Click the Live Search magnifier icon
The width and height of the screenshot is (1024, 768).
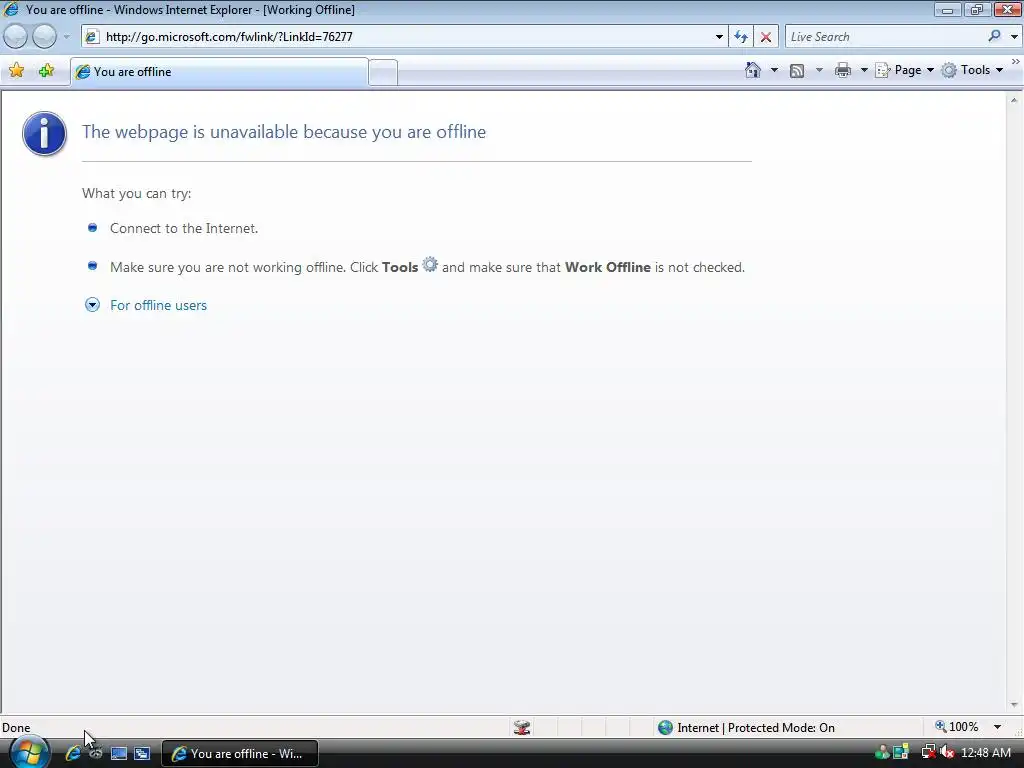(x=994, y=37)
